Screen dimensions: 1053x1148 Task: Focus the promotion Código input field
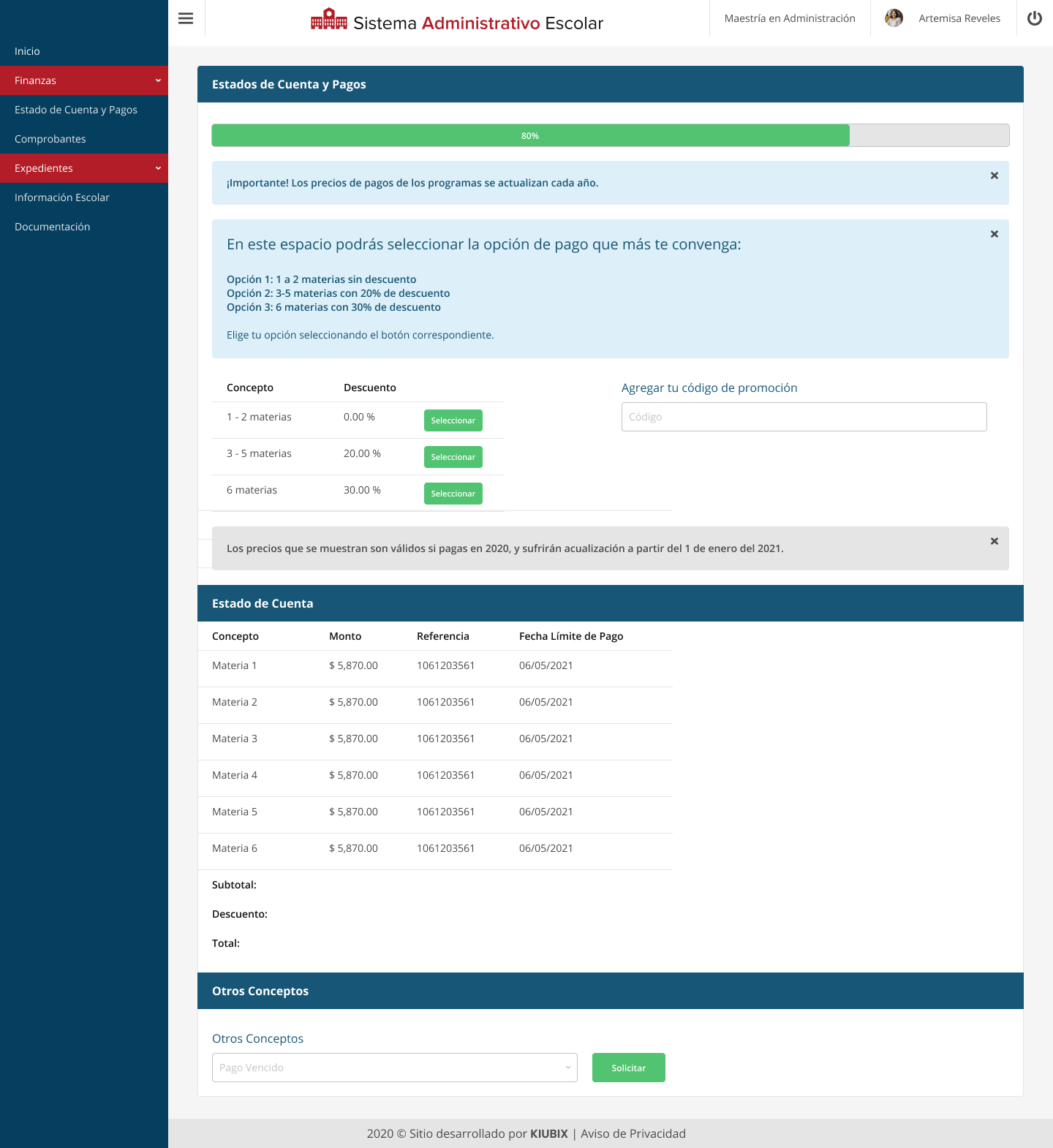pyautogui.click(x=804, y=417)
